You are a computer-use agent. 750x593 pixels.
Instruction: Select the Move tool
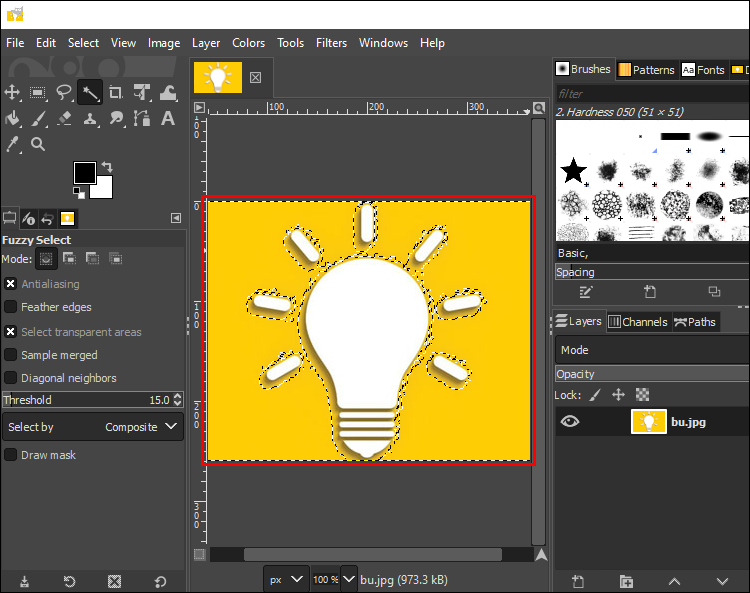tap(12, 92)
